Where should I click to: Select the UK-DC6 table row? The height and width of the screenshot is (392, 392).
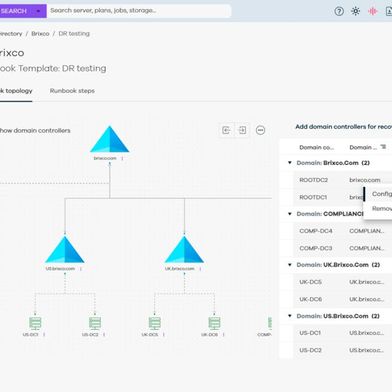[342, 299]
